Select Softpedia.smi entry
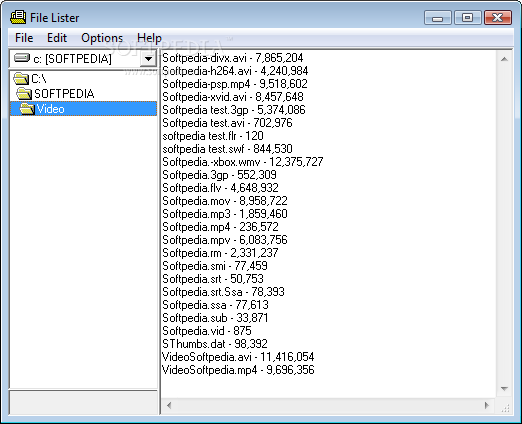 pos(215,266)
